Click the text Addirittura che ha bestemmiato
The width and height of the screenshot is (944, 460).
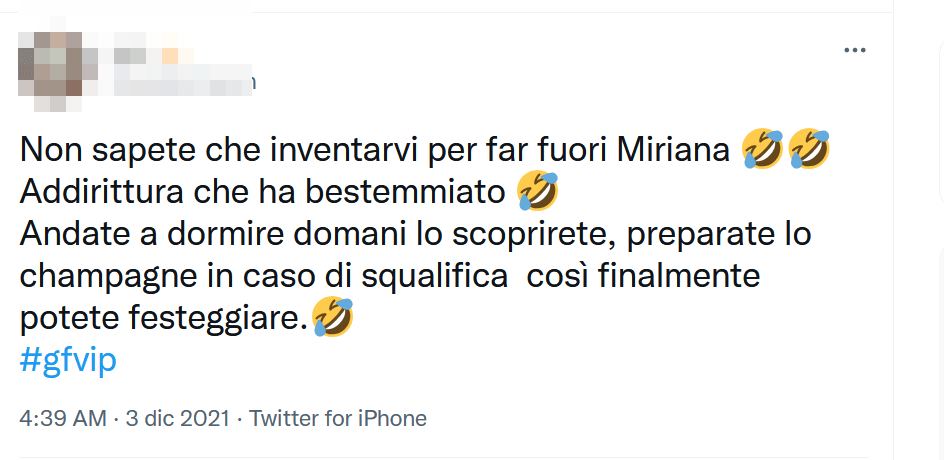click(264, 192)
